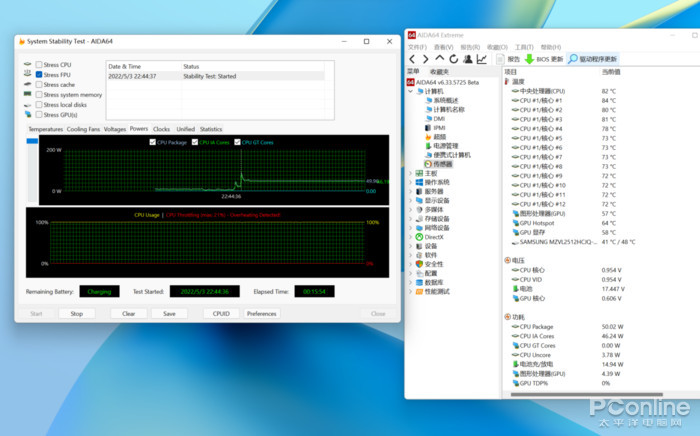Expand the 存储设备 tree node chevron
The image size is (700, 436).
(410, 219)
